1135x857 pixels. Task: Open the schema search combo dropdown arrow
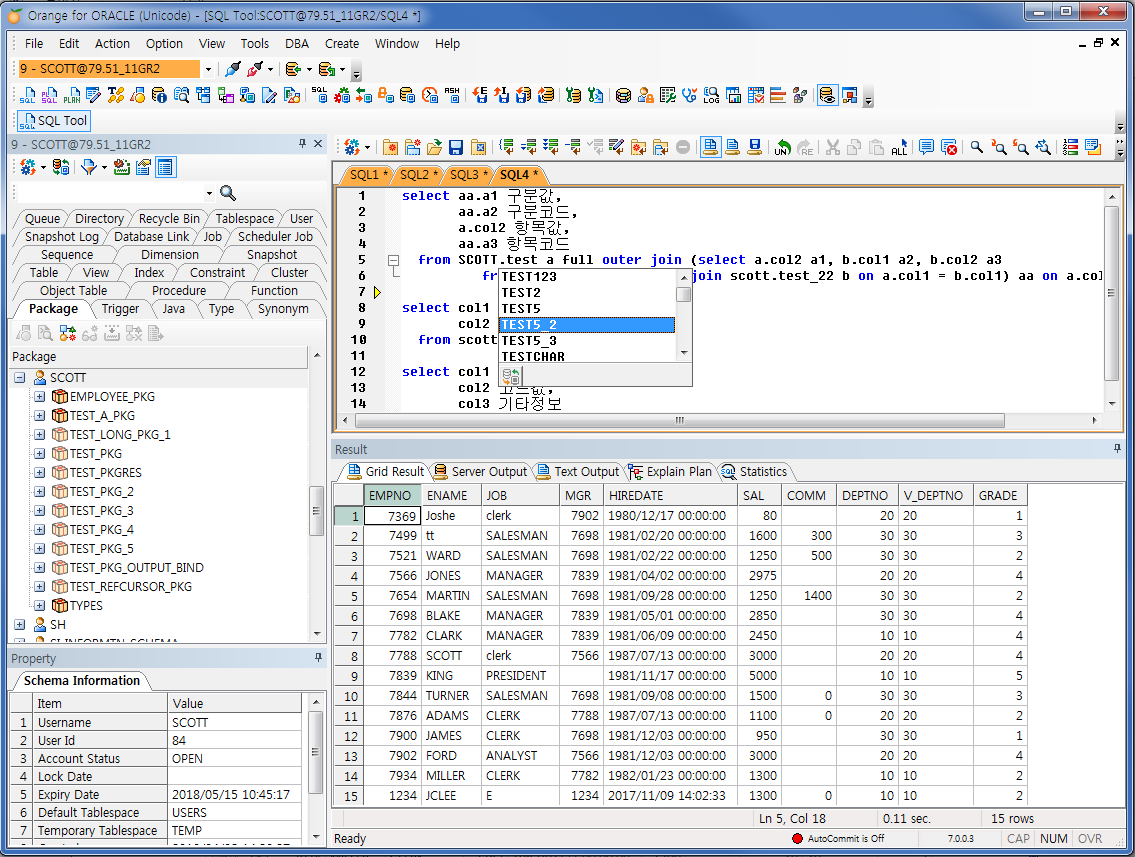tap(209, 193)
